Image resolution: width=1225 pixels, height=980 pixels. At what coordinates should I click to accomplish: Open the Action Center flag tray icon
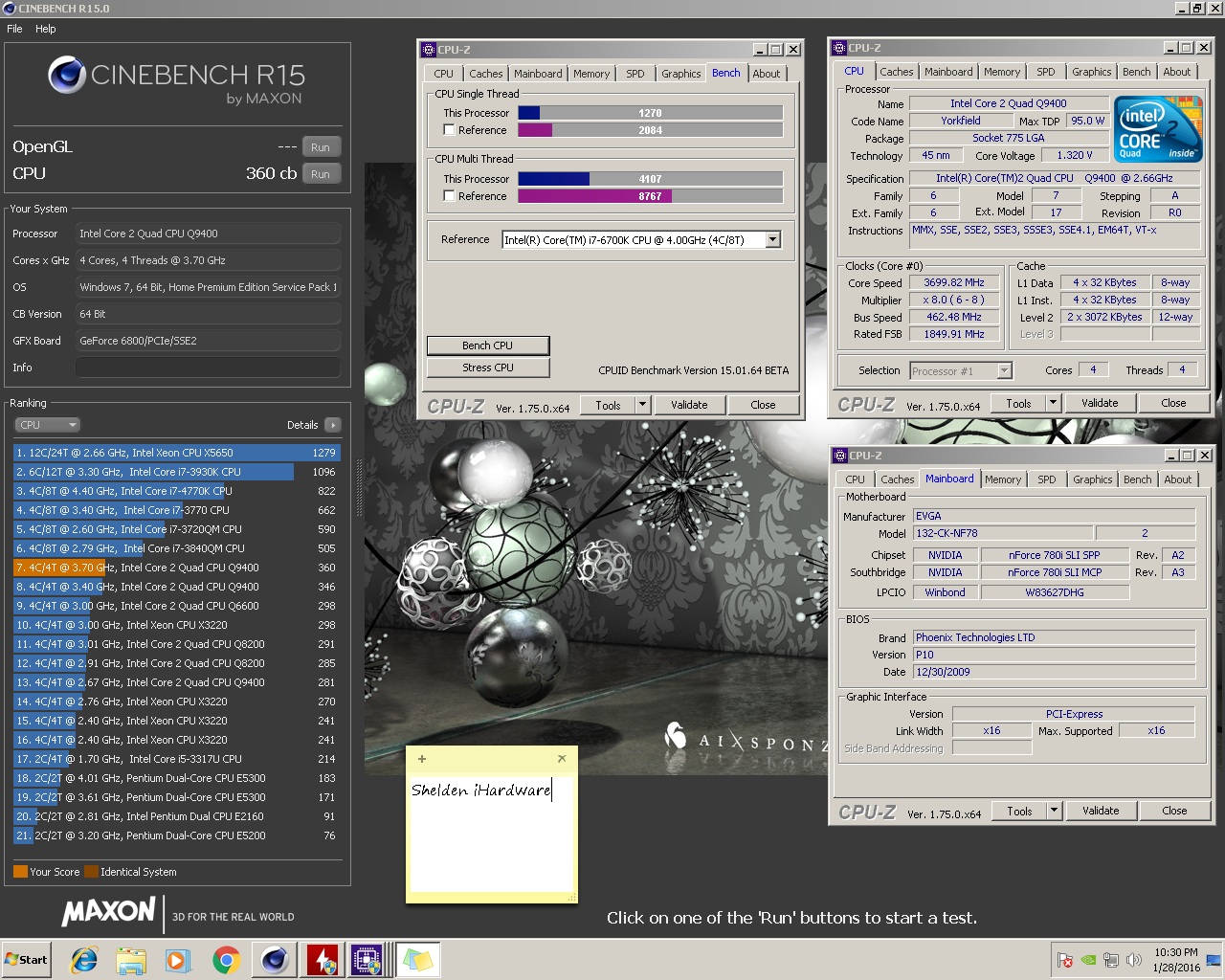(1065, 960)
